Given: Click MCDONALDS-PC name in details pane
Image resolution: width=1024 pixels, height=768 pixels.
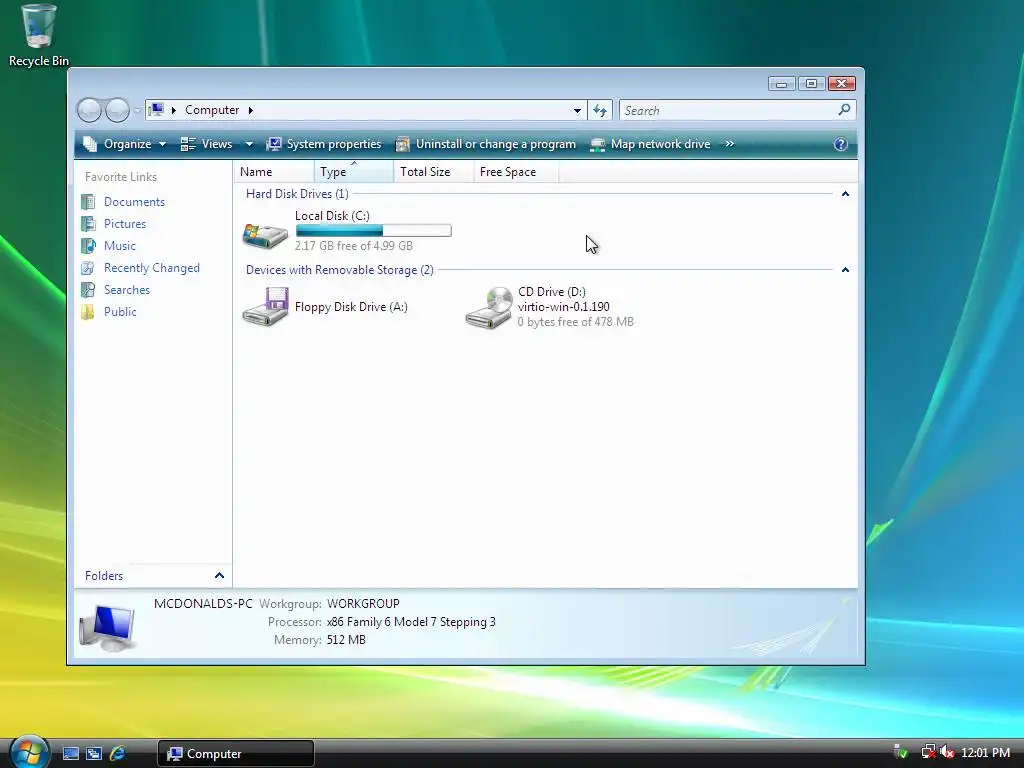Looking at the screenshot, I should click(x=203, y=604).
